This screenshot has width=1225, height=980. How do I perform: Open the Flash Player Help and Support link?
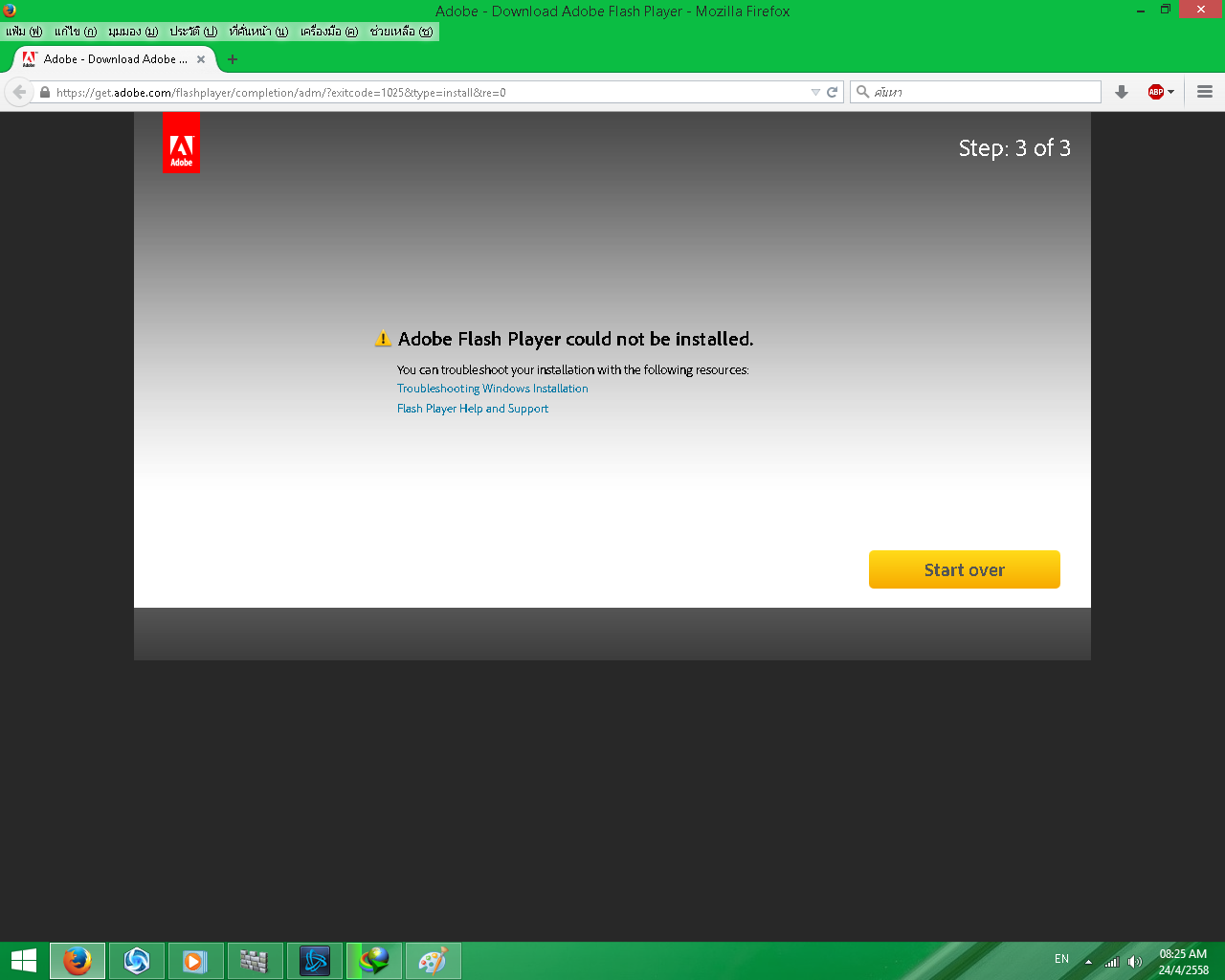[x=473, y=409]
